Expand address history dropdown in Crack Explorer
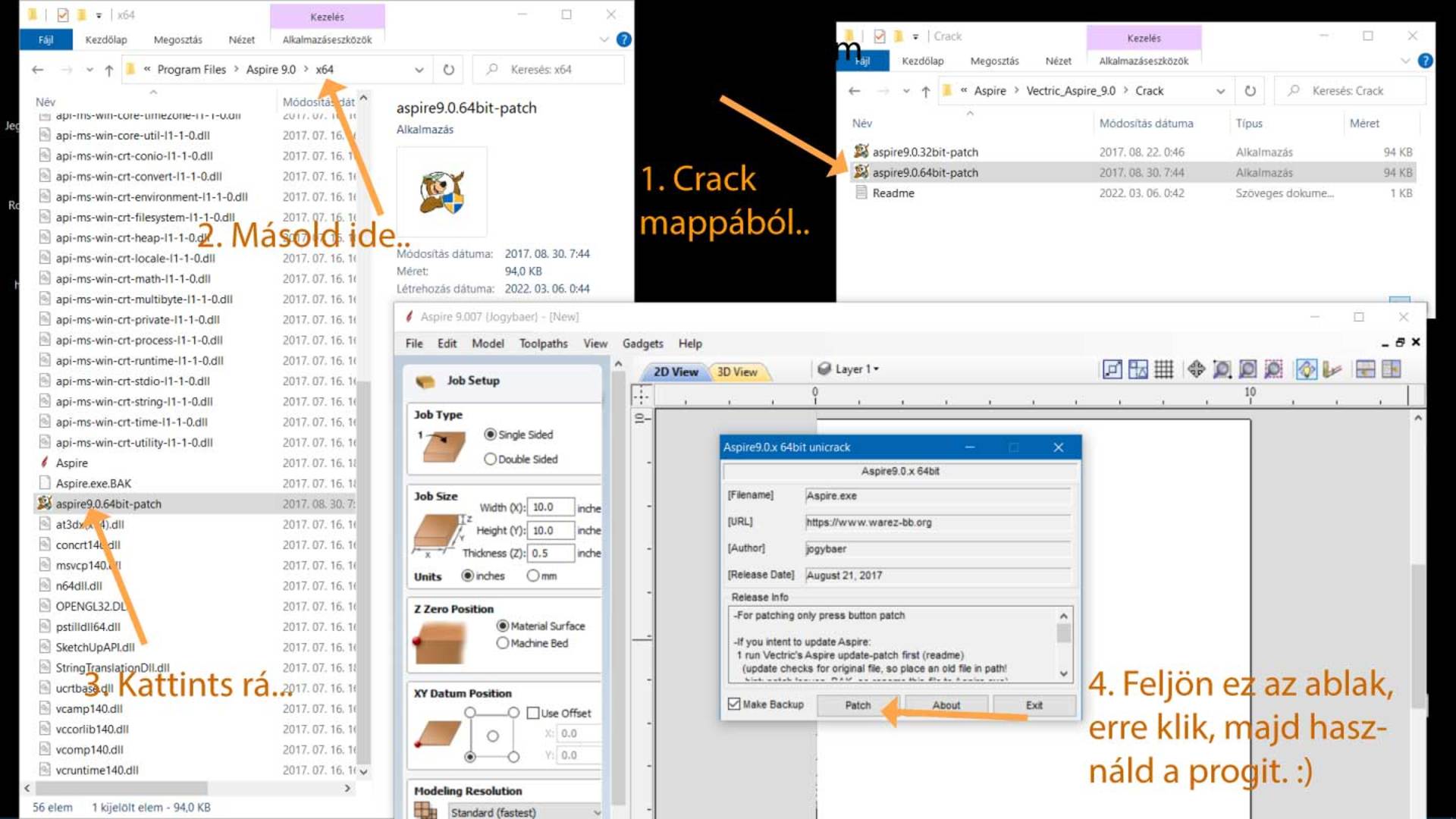The image size is (1456, 819). 1220,91
